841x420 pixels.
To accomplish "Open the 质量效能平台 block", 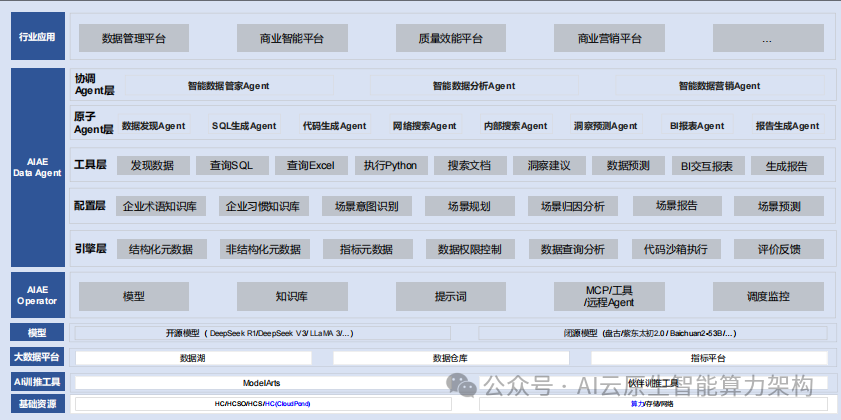I will tap(451, 39).
